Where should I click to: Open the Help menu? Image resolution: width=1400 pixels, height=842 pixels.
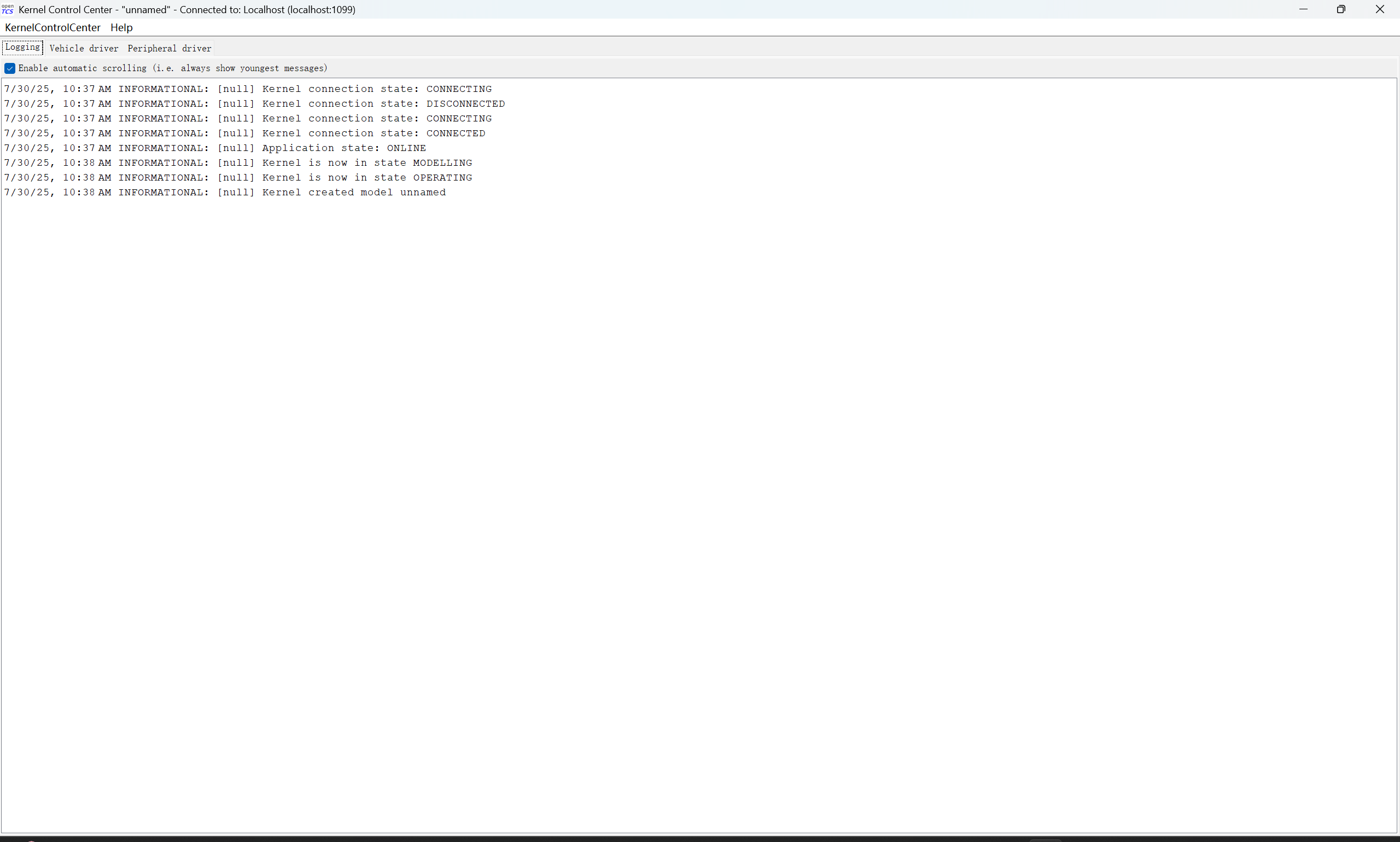click(121, 27)
